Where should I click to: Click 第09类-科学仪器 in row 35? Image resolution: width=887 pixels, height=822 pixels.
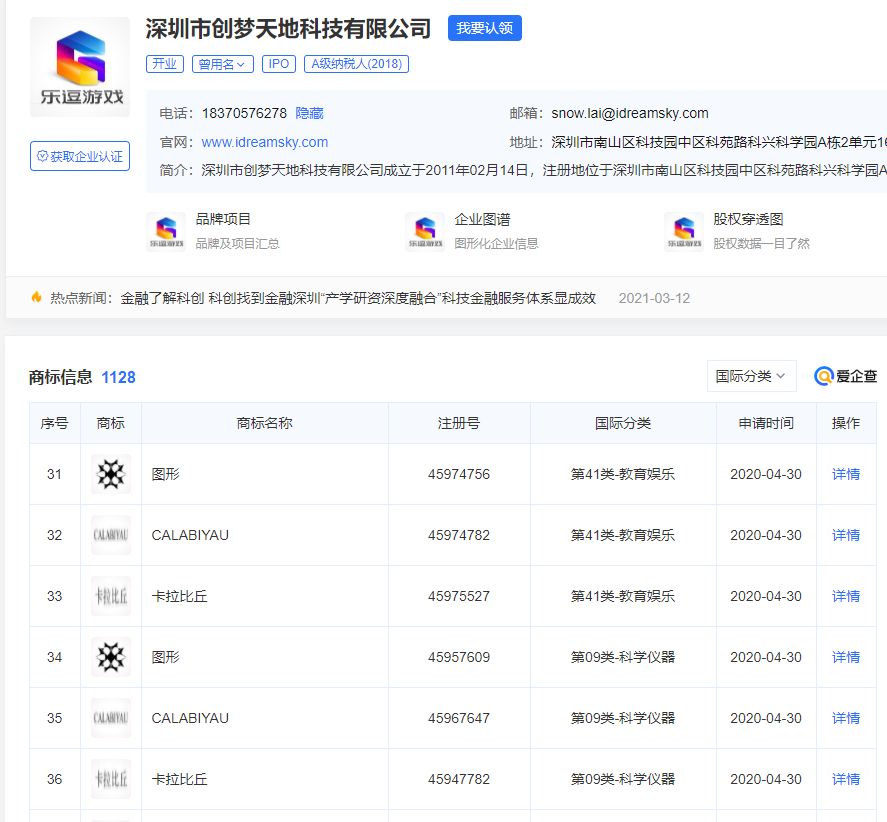click(623, 718)
